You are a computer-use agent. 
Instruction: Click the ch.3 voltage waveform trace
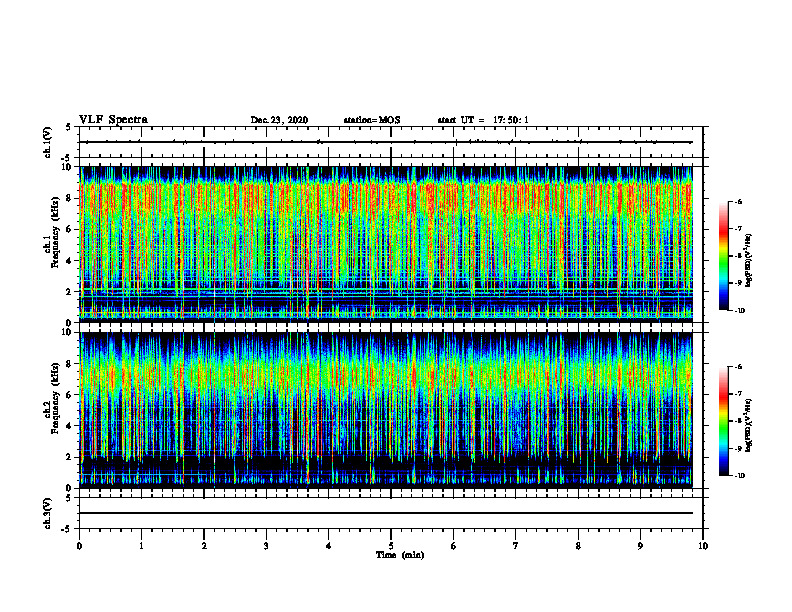point(386,513)
